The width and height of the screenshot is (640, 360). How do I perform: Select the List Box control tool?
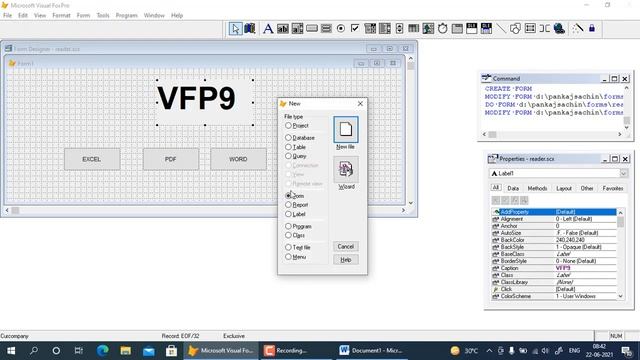tap(384, 29)
